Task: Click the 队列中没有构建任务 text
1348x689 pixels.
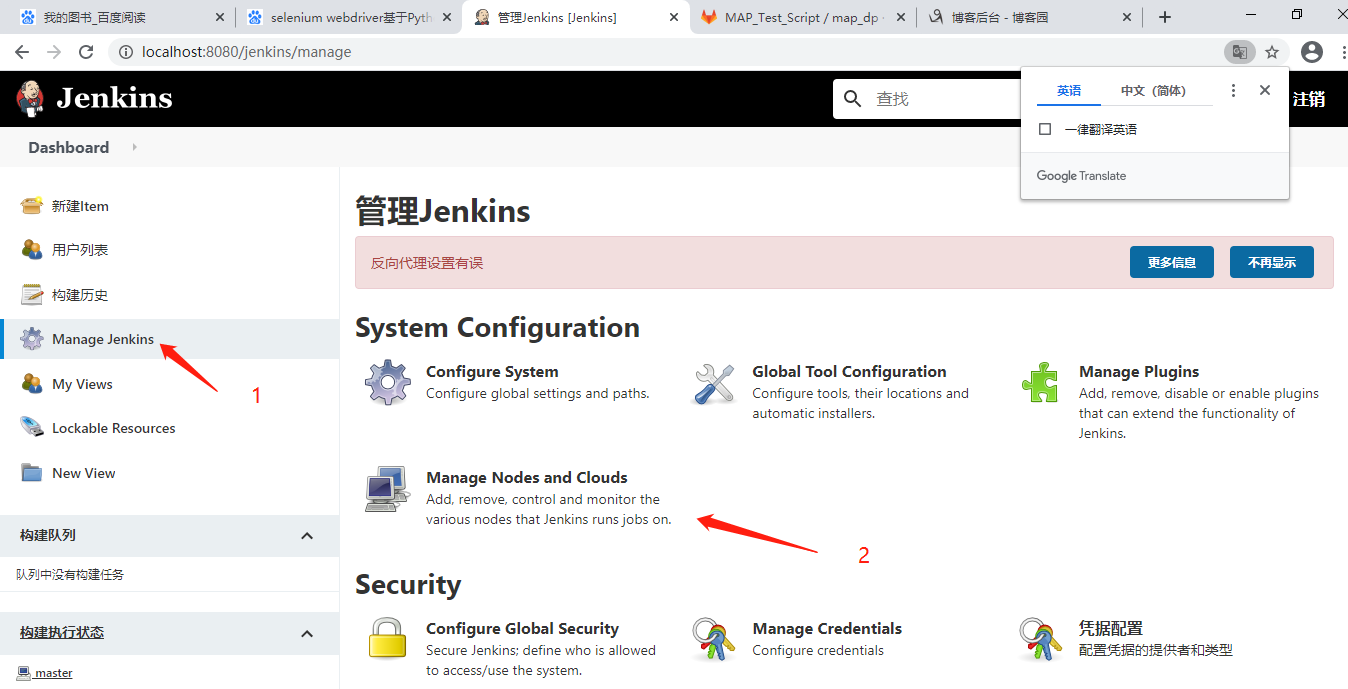Action: (70, 575)
